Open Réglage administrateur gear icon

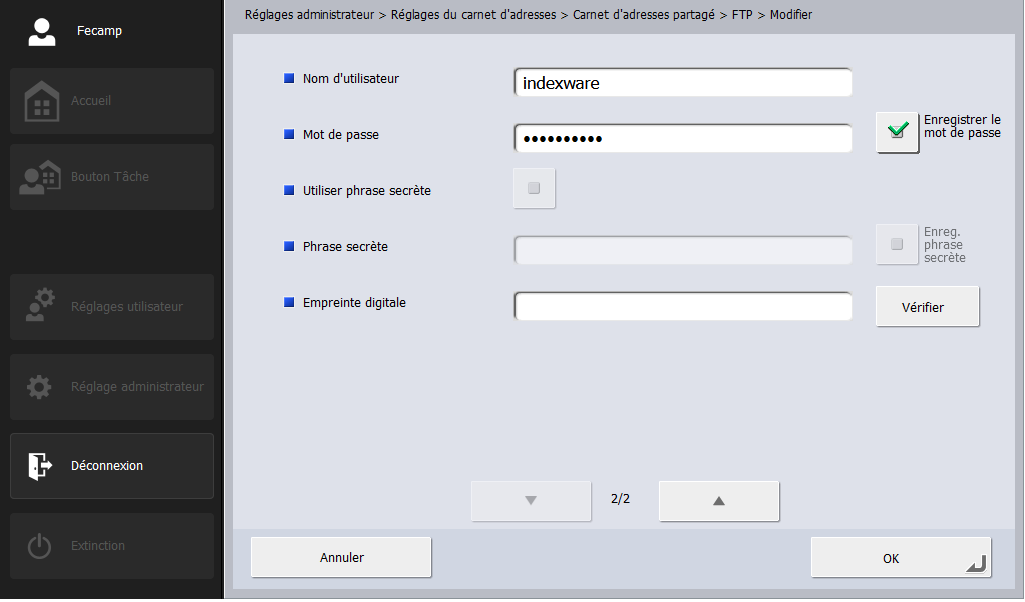(x=39, y=387)
